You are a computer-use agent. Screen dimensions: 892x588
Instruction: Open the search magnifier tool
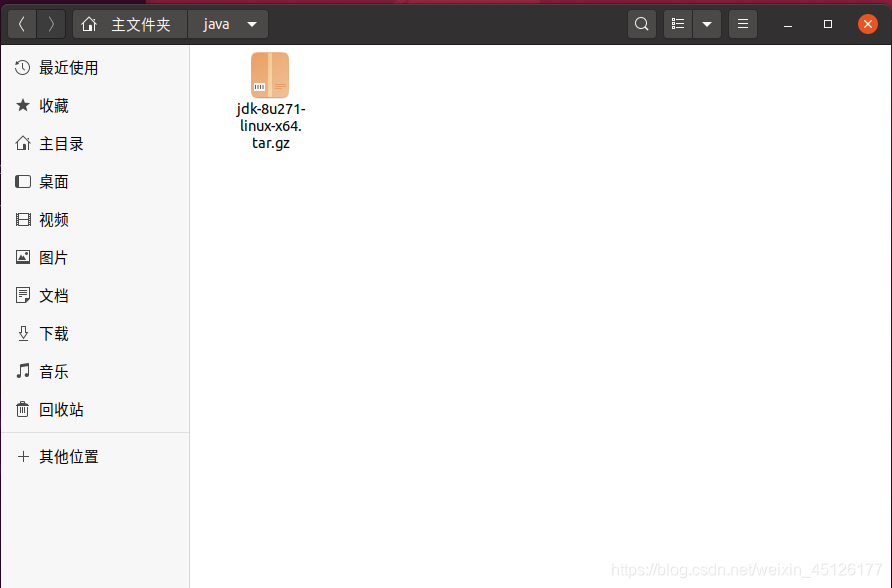click(x=642, y=24)
